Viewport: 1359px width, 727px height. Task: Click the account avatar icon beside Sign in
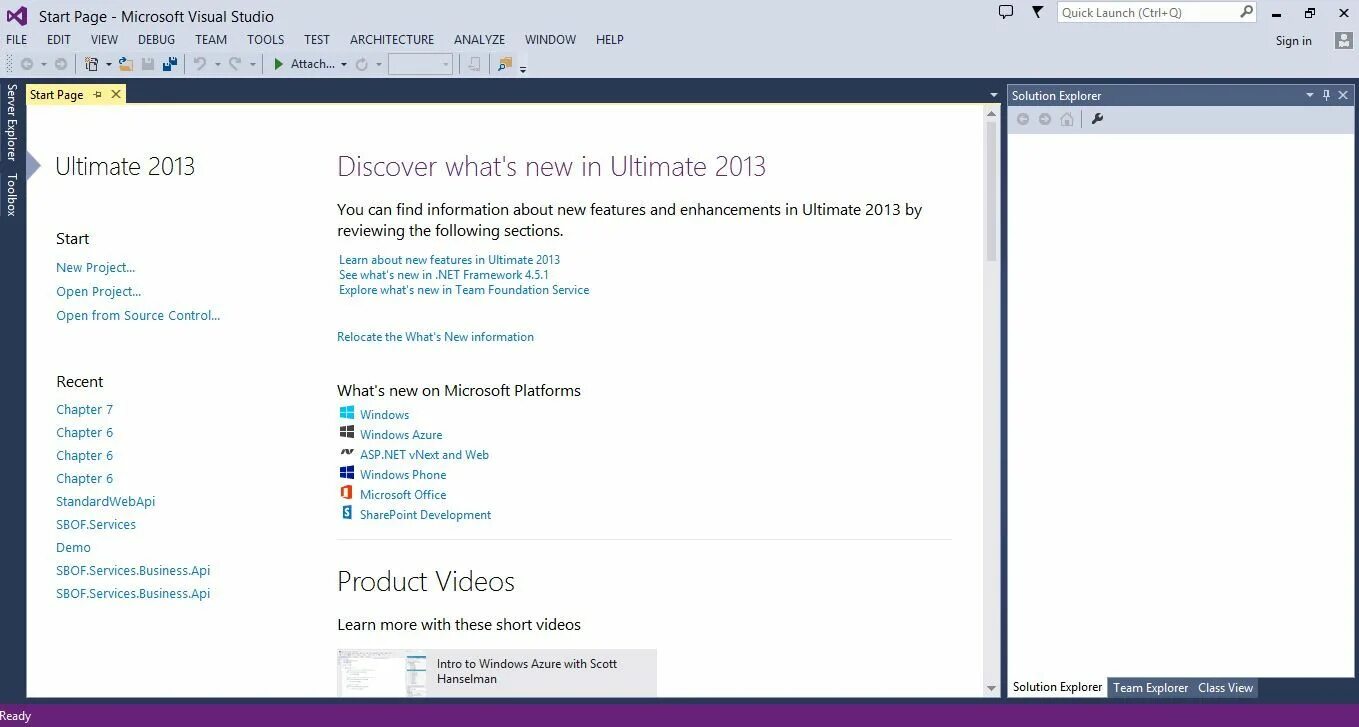(1344, 40)
